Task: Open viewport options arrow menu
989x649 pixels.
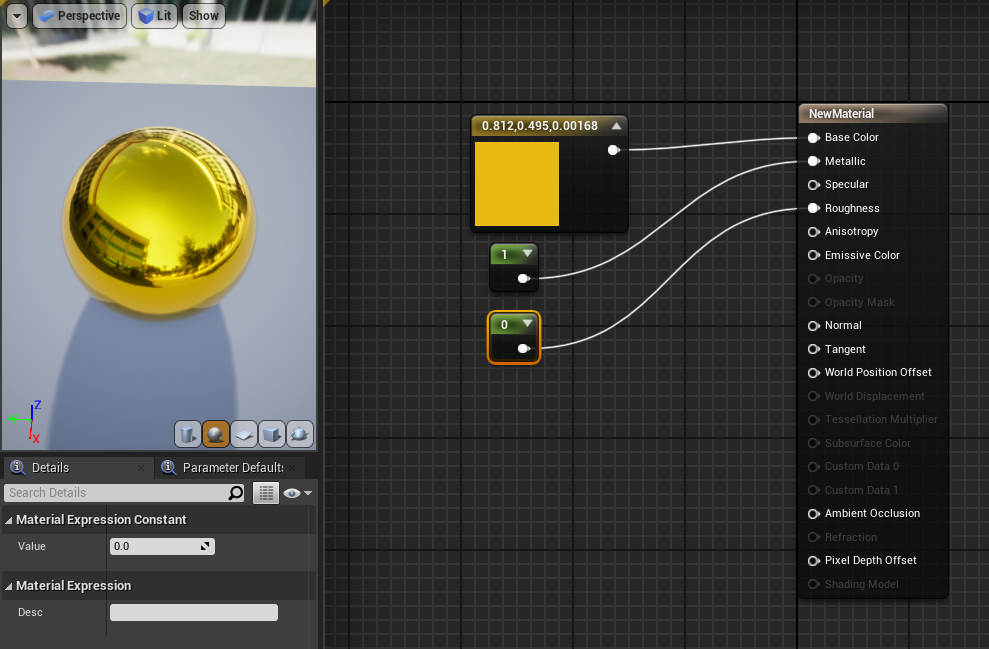Action: point(17,16)
